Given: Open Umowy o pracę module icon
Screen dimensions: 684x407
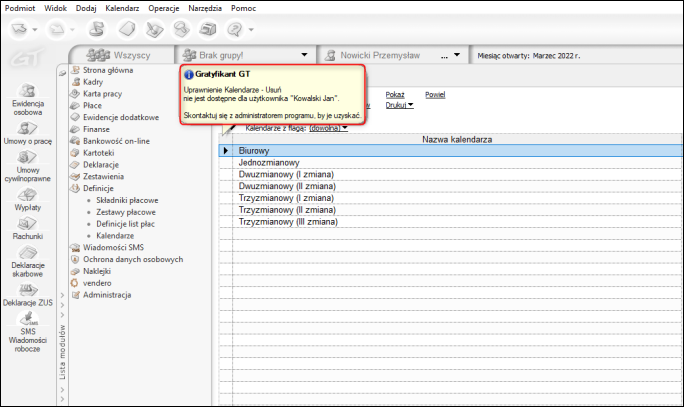Looking at the screenshot, I should pos(27,133).
